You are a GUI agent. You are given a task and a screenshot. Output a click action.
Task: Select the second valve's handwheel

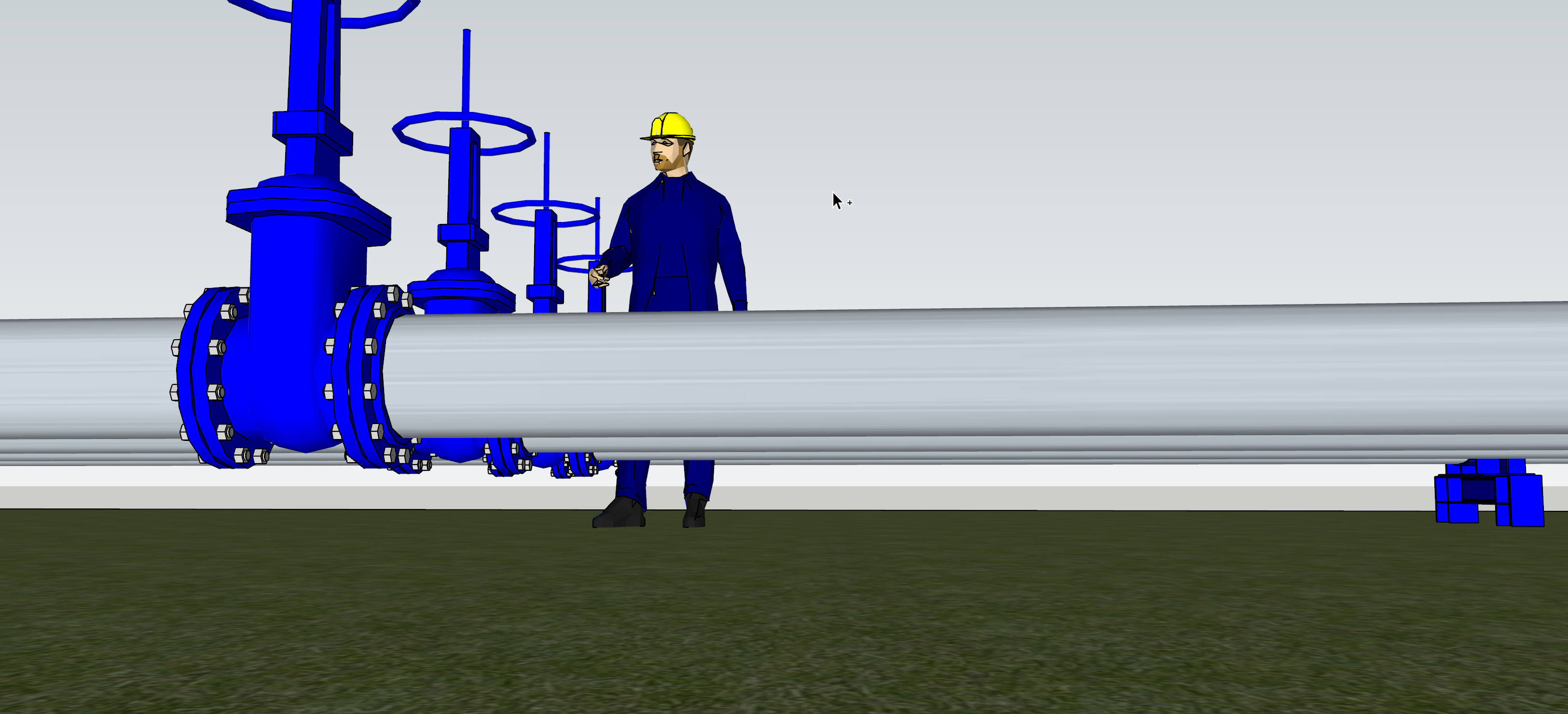[465, 133]
